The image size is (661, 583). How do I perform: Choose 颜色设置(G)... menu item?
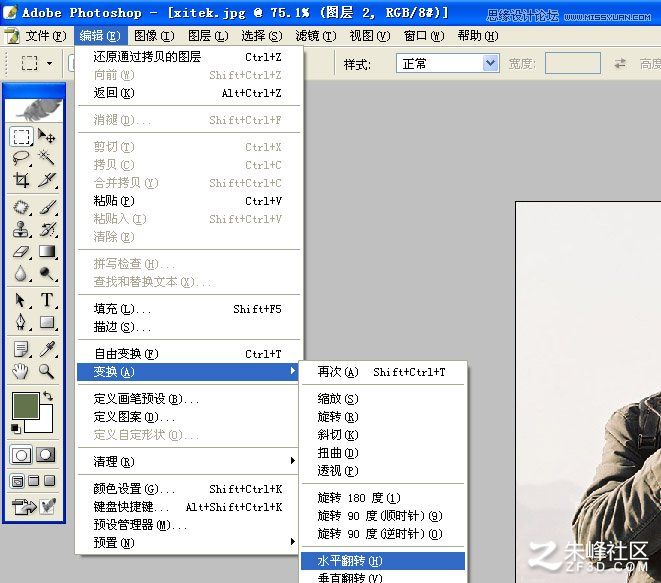187,489
